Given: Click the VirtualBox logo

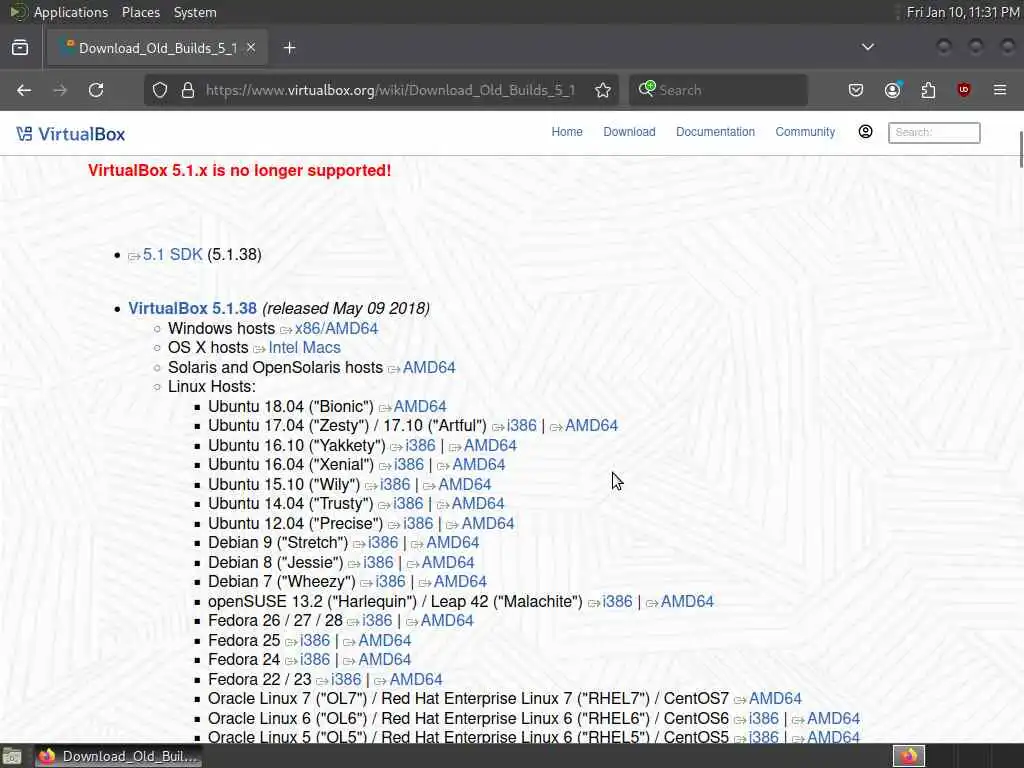Looking at the screenshot, I should pyautogui.click(x=71, y=134).
